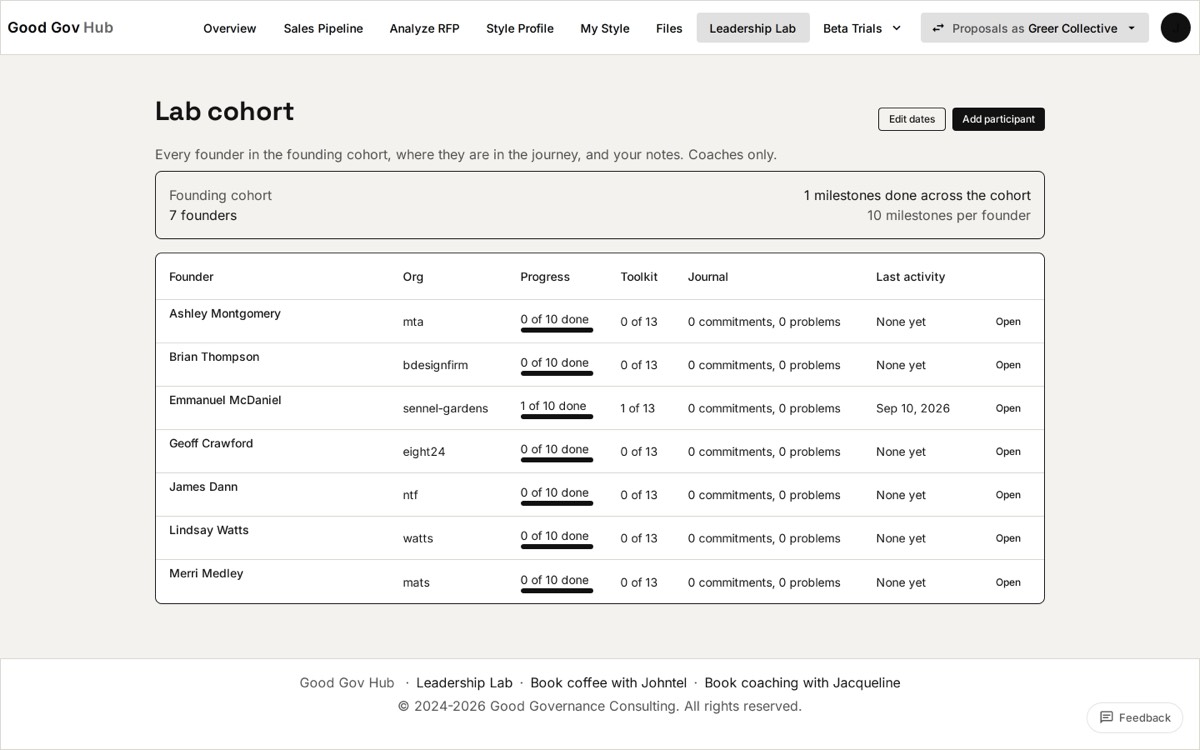Click the swap arrows icon beside Proposals

point(938,28)
